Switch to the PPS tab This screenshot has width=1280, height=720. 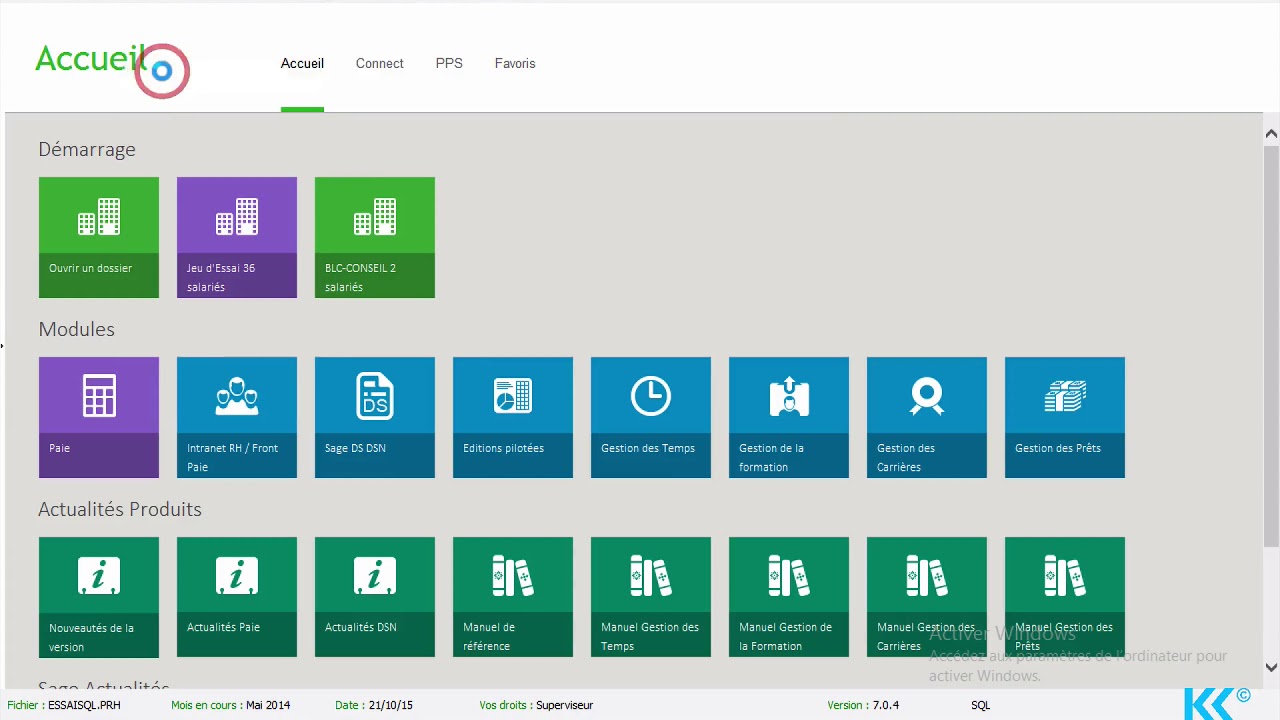pos(449,63)
